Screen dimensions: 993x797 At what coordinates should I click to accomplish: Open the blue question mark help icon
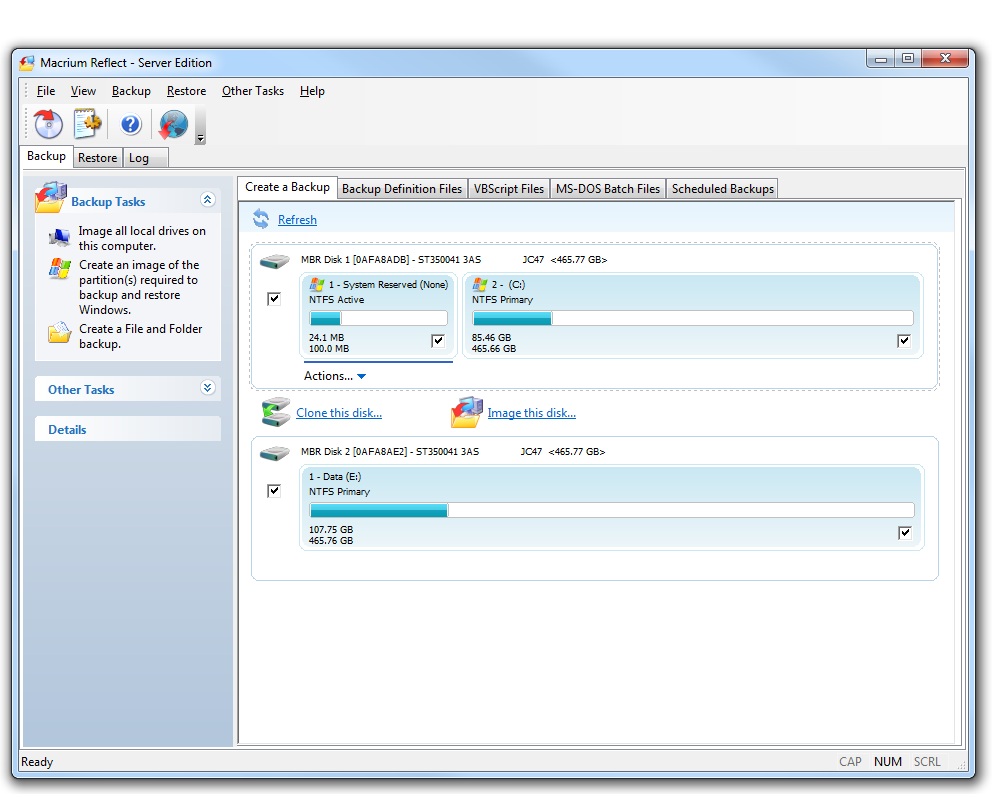point(130,124)
